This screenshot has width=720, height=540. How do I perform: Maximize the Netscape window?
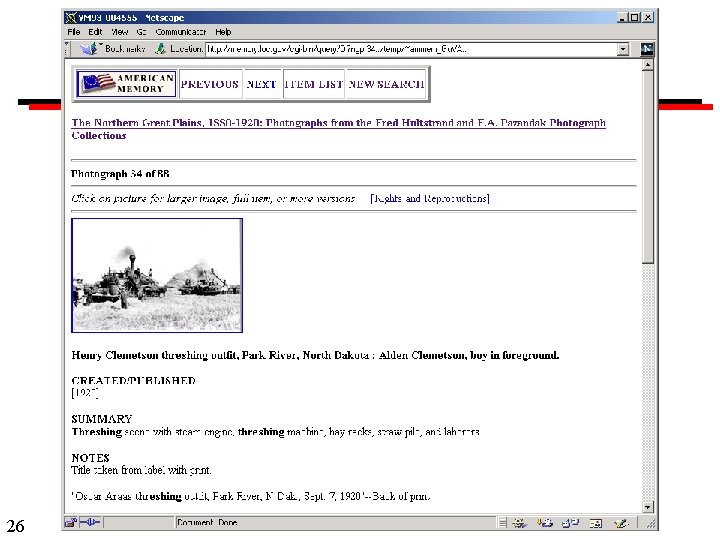point(635,17)
